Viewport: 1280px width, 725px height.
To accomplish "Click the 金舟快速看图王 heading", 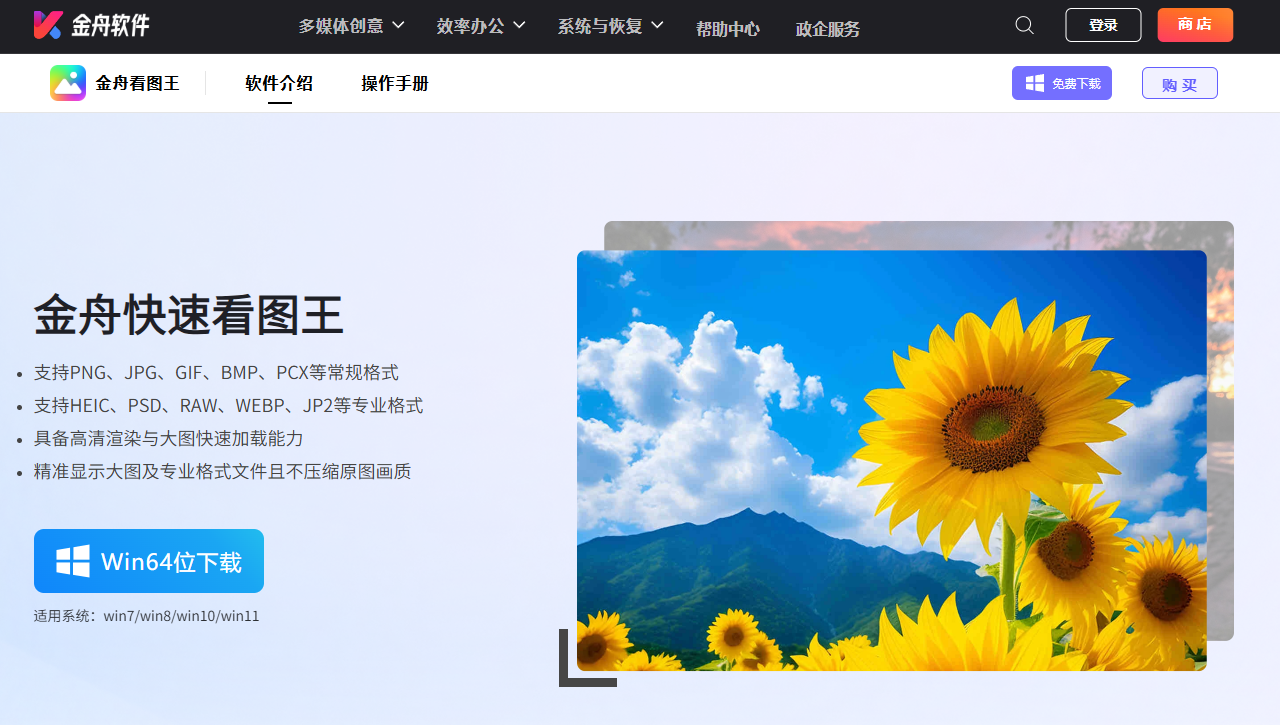I will coord(189,316).
